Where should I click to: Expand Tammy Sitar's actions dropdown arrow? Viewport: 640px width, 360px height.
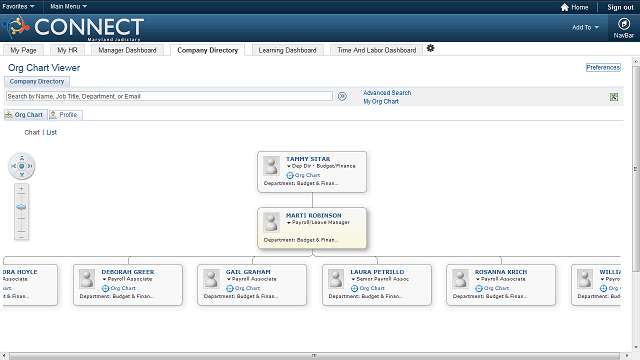pyautogui.click(x=289, y=167)
